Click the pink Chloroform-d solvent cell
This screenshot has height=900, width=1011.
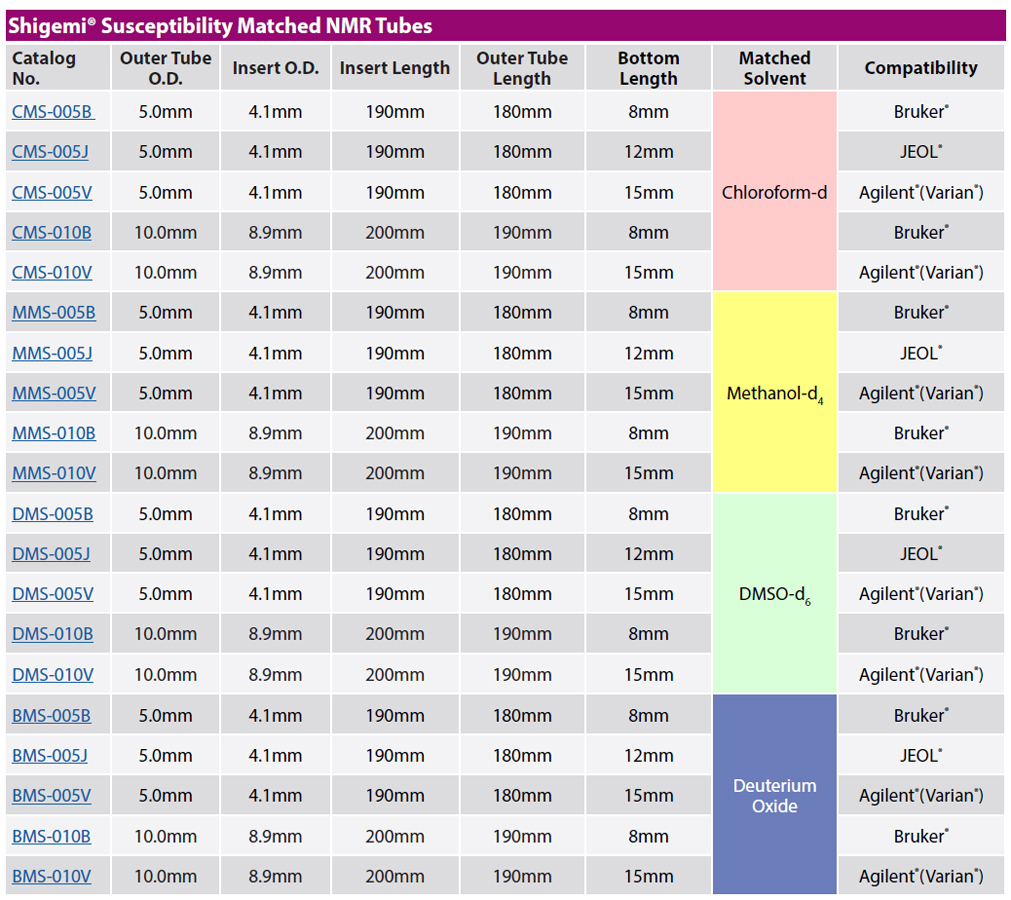pos(774,192)
